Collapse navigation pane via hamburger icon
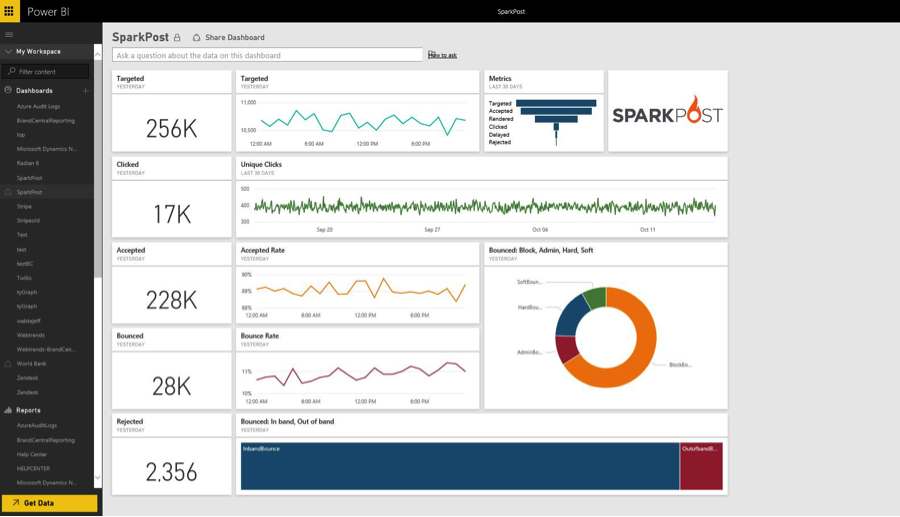 point(9,34)
